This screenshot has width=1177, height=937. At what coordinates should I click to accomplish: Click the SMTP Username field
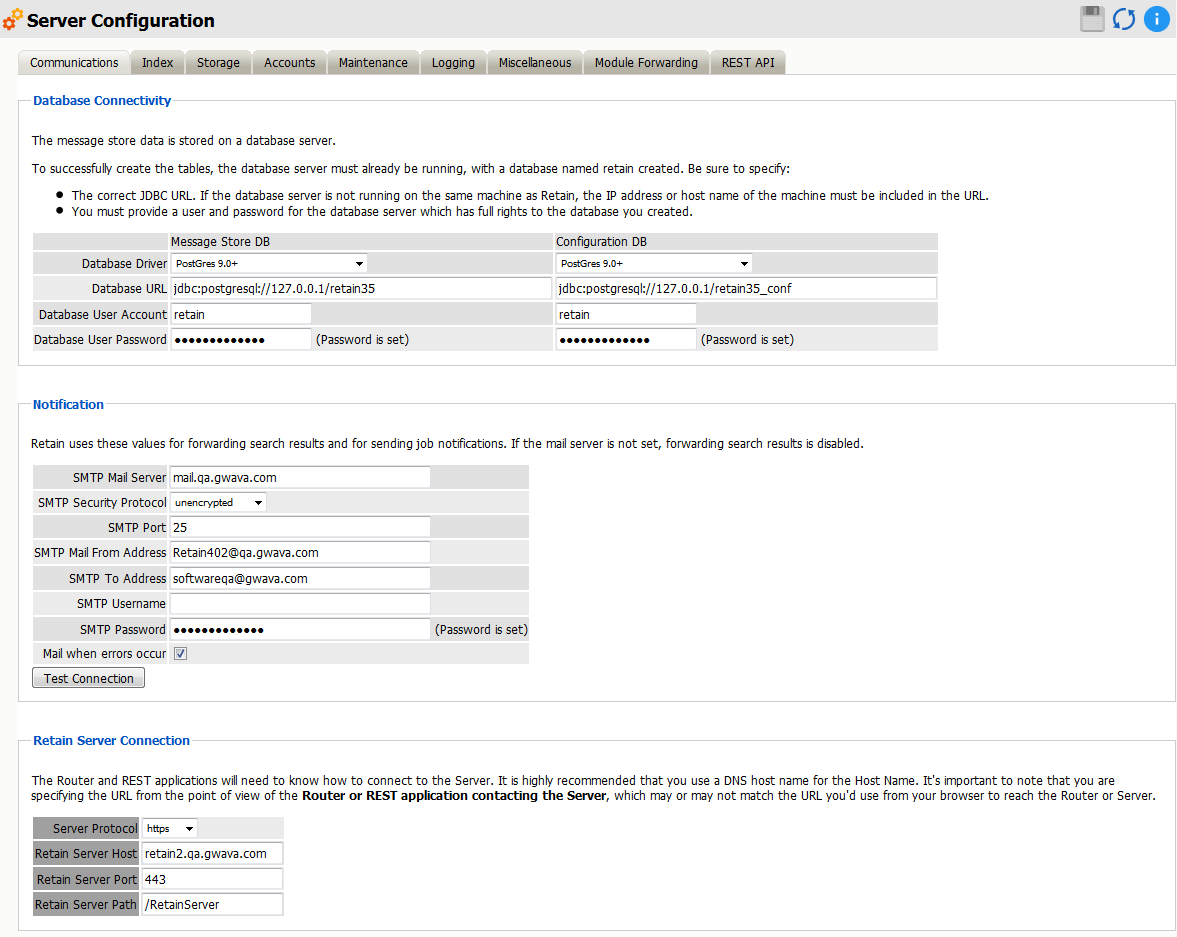click(x=300, y=604)
